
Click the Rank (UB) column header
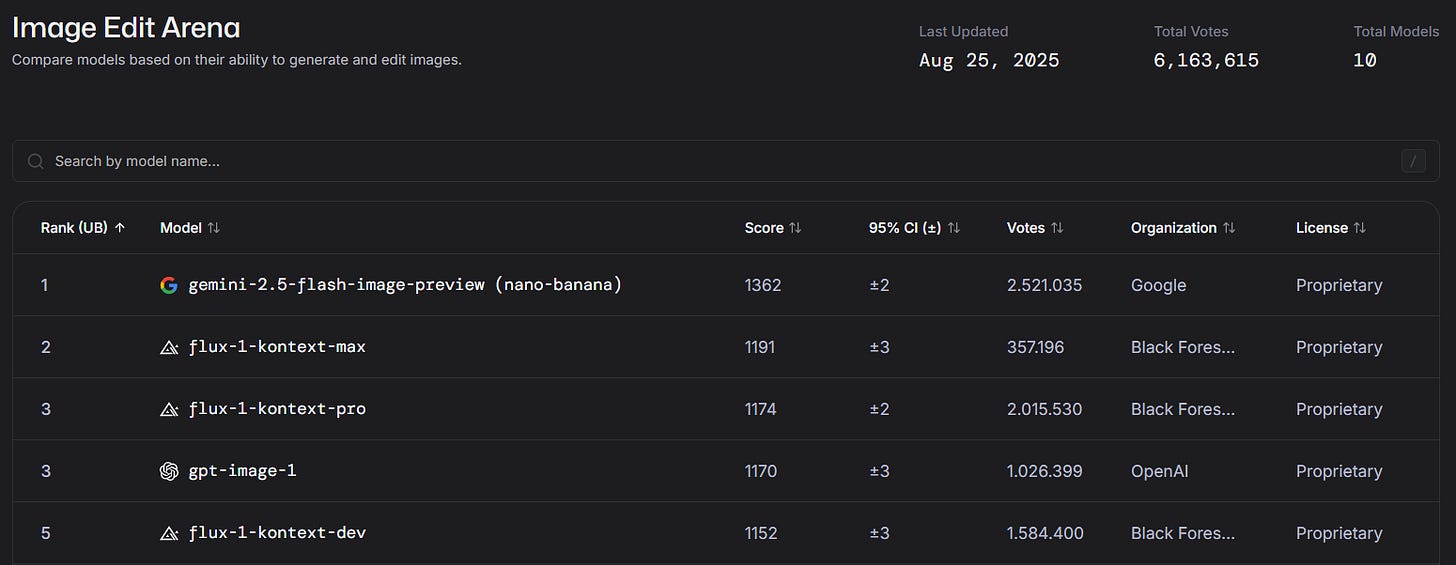click(74, 228)
